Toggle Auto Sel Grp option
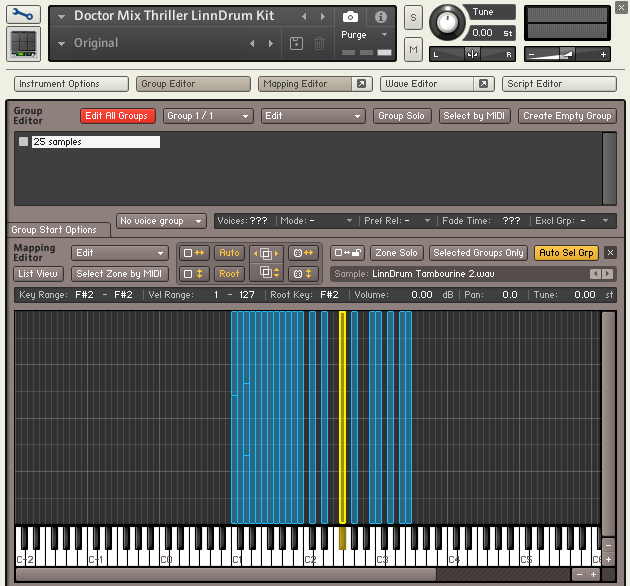Image resolution: width=630 pixels, height=586 pixels. click(x=567, y=253)
